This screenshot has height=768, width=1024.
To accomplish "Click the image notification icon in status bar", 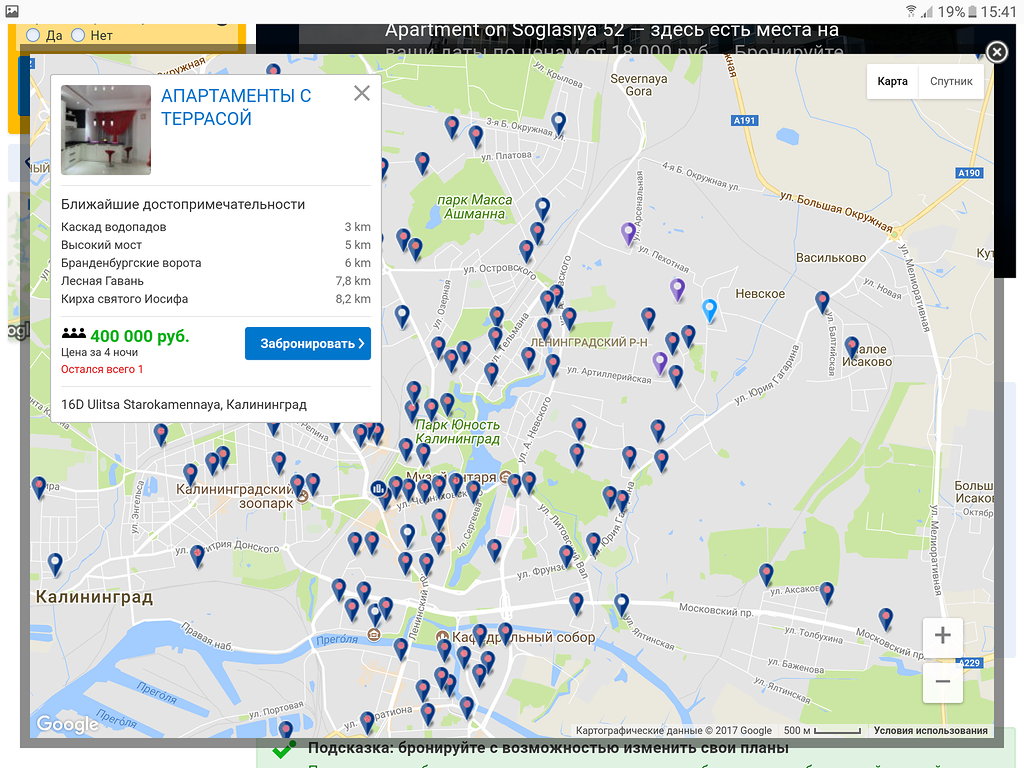I will click(x=12, y=11).
